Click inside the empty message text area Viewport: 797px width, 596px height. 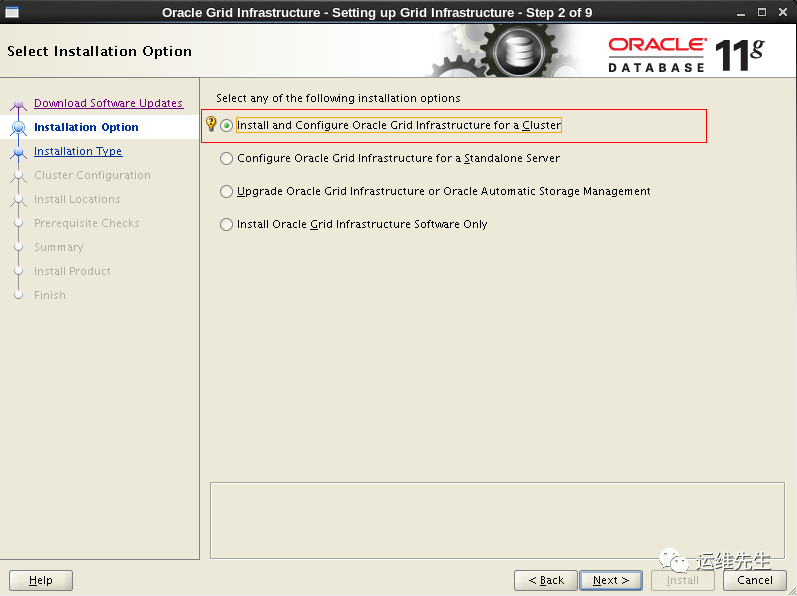pos(497,520)
